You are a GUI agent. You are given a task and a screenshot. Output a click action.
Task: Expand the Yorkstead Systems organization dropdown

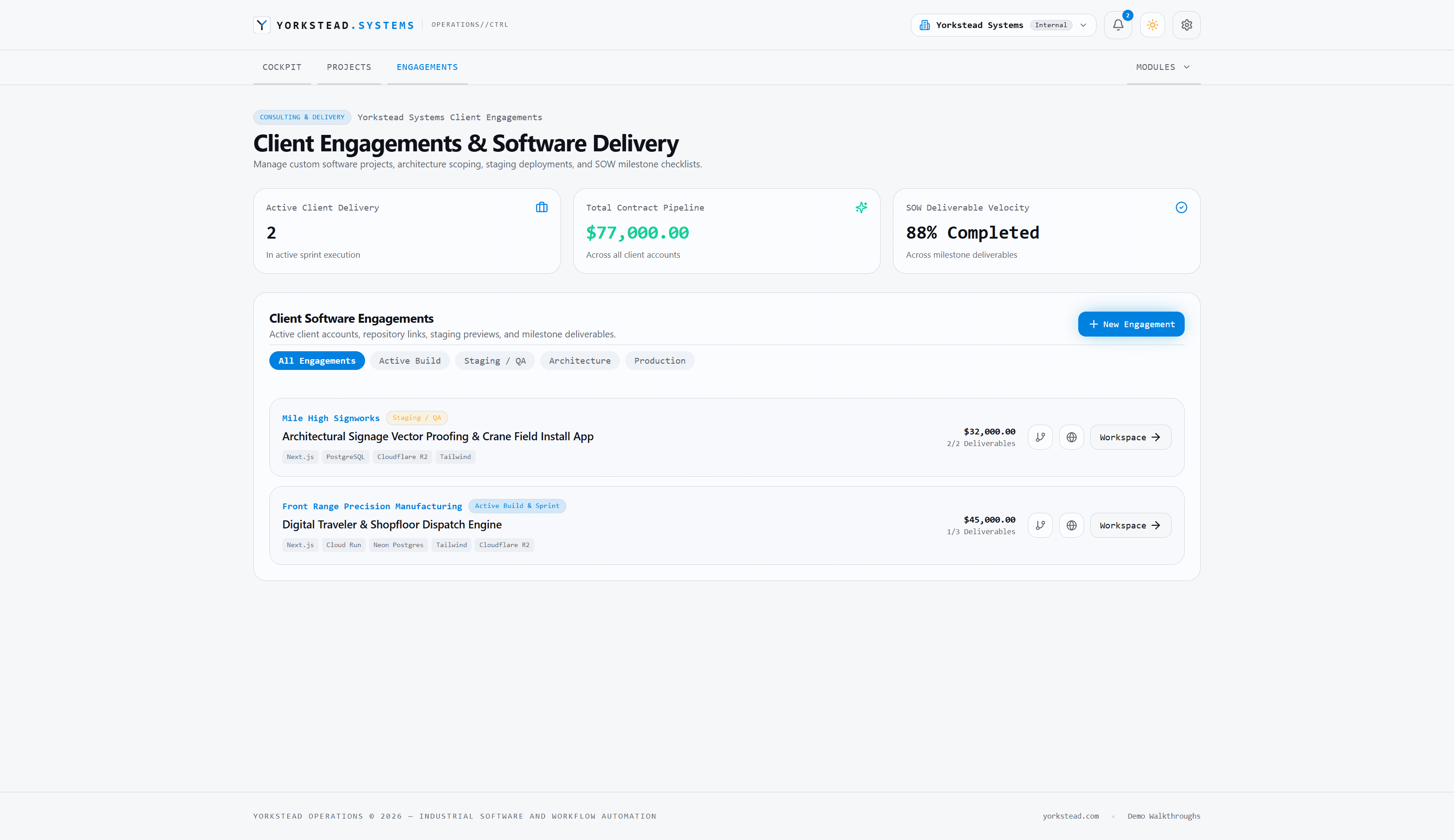click(1003, 25)
